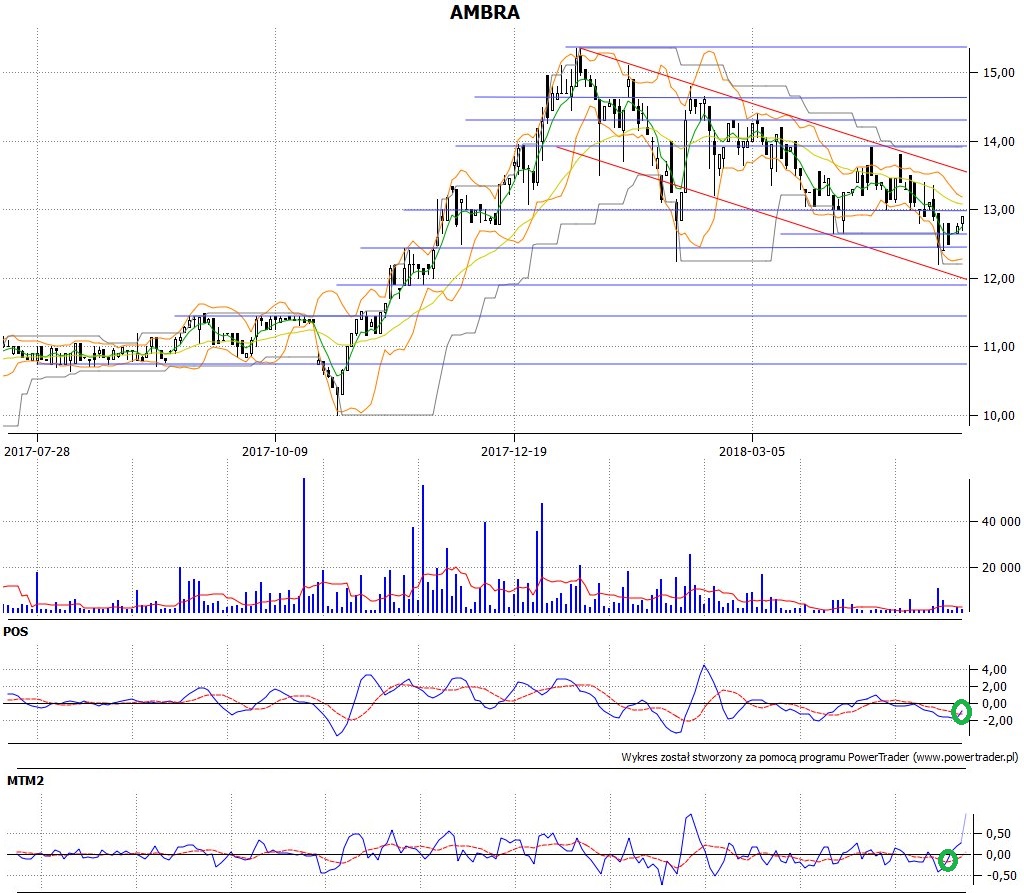Select the 2017-07-28 date label
Screen dimensions: 1024x893
click(x=37, y=451)
